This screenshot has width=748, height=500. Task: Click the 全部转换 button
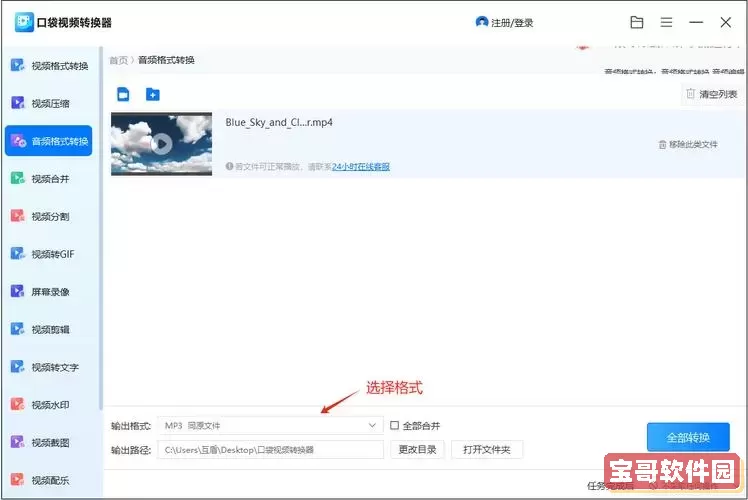click(x=688, y=437)
